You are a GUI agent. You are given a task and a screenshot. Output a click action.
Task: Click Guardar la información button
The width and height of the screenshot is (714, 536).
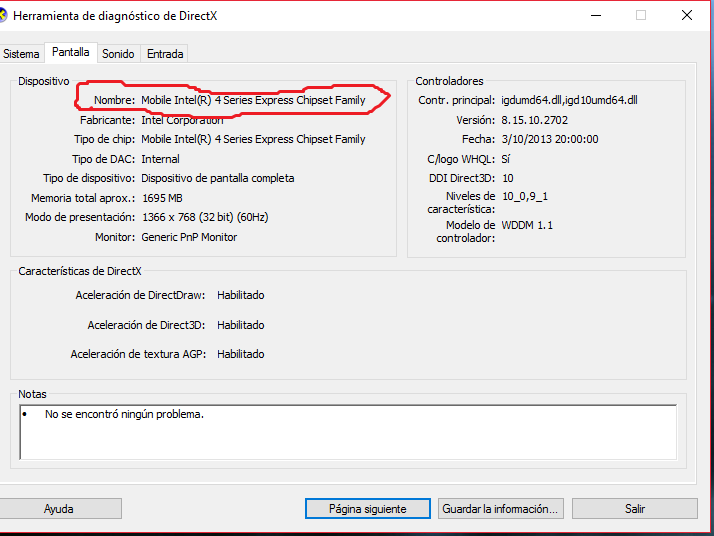(500, 508)
